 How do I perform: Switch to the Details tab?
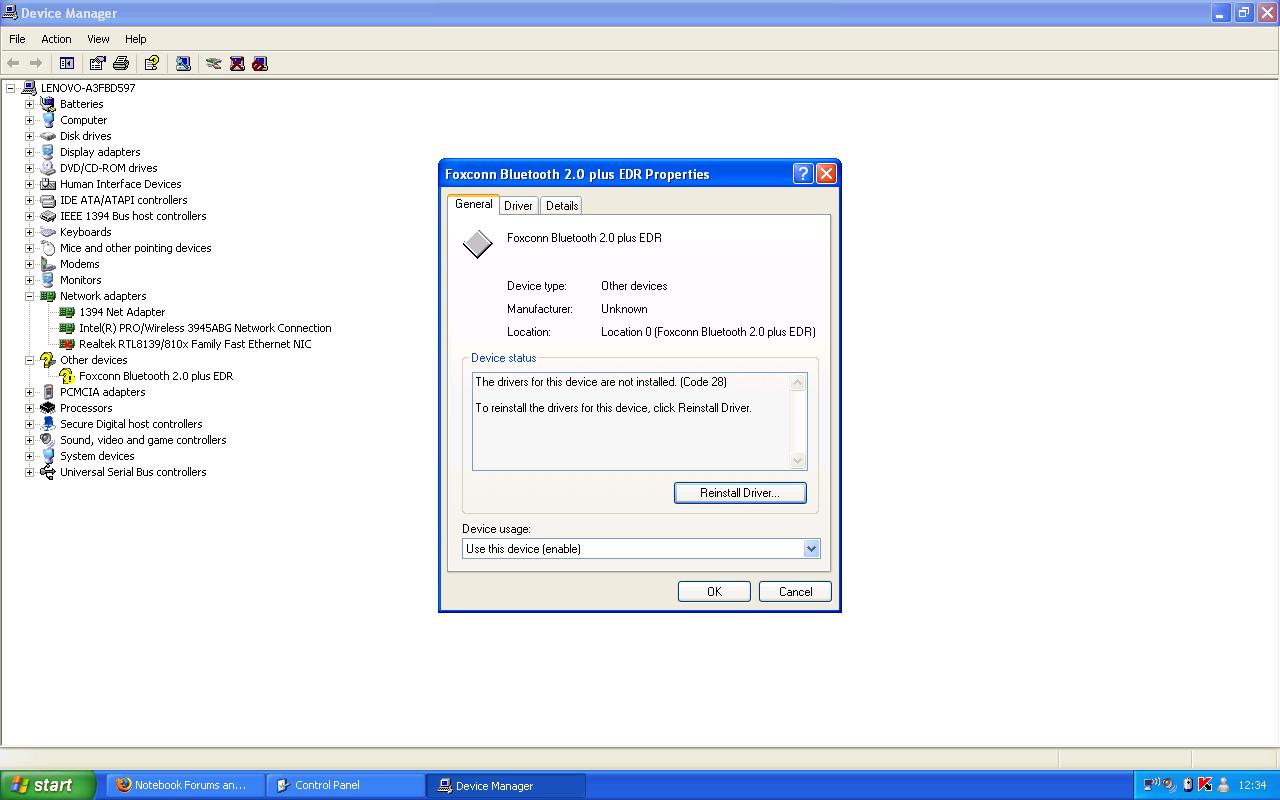click(x=562, y=205)
